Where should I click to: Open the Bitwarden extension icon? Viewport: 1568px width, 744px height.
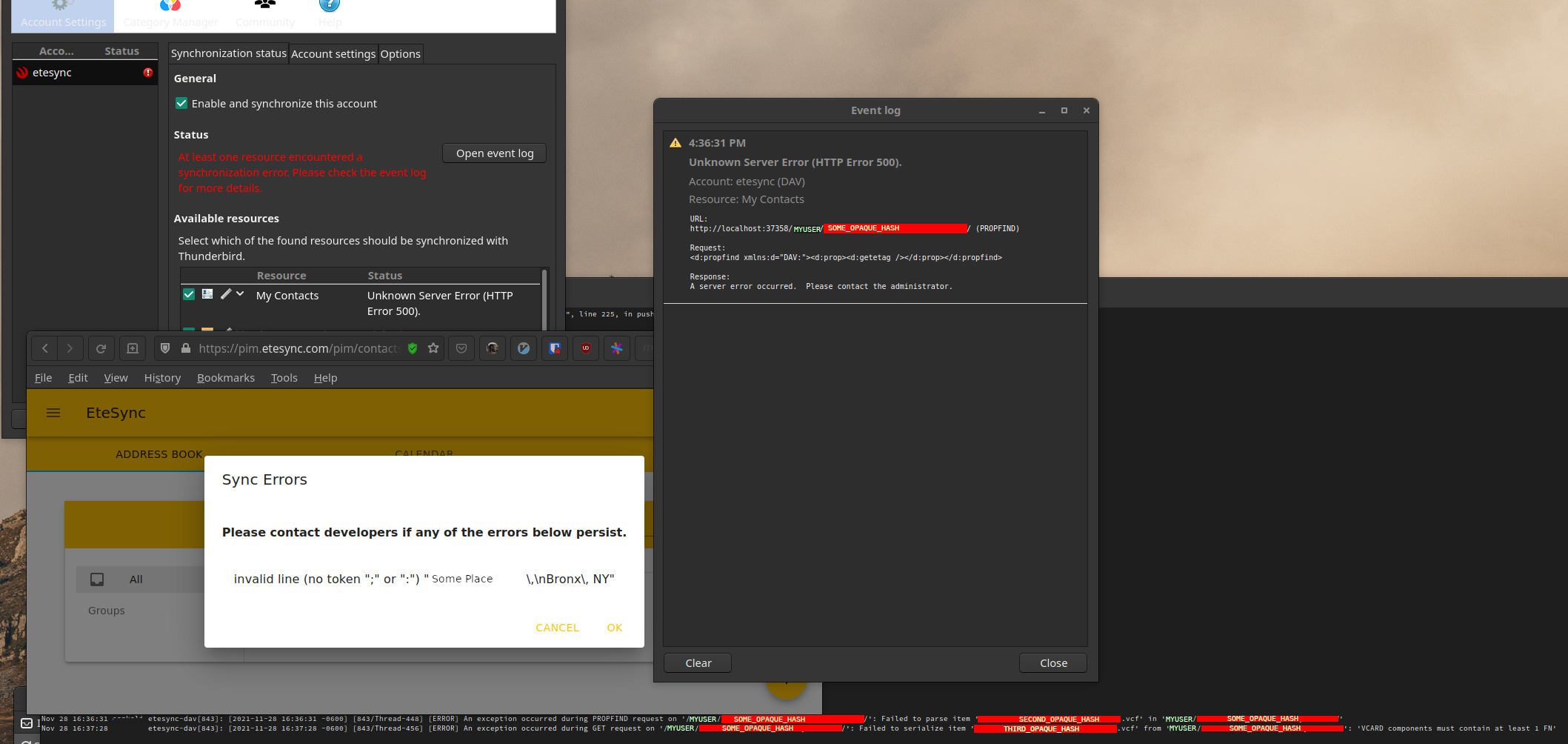tap(555, 348)
